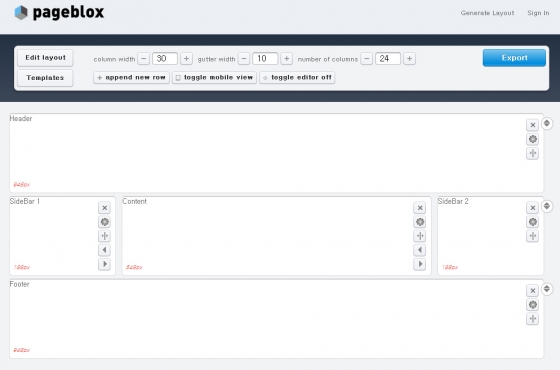The width and height of the screenshot is (560, 370).
Task: Focus the number of columns field
Action: [388, 59]
